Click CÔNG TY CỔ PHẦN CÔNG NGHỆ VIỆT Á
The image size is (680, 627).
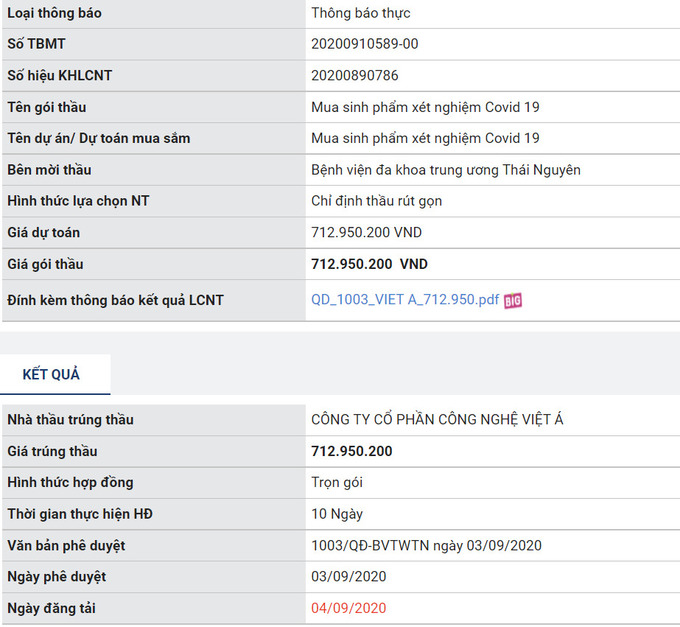click(437, 420)
